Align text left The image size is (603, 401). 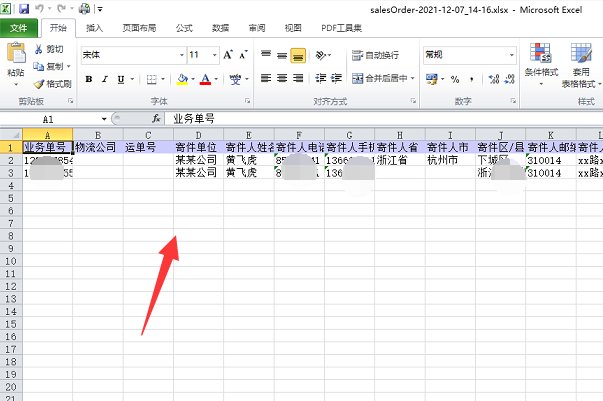[266, 78]
